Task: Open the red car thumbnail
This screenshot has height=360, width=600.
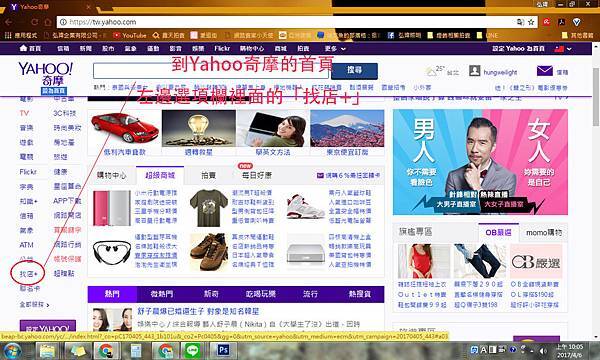Action: [125, 129]
